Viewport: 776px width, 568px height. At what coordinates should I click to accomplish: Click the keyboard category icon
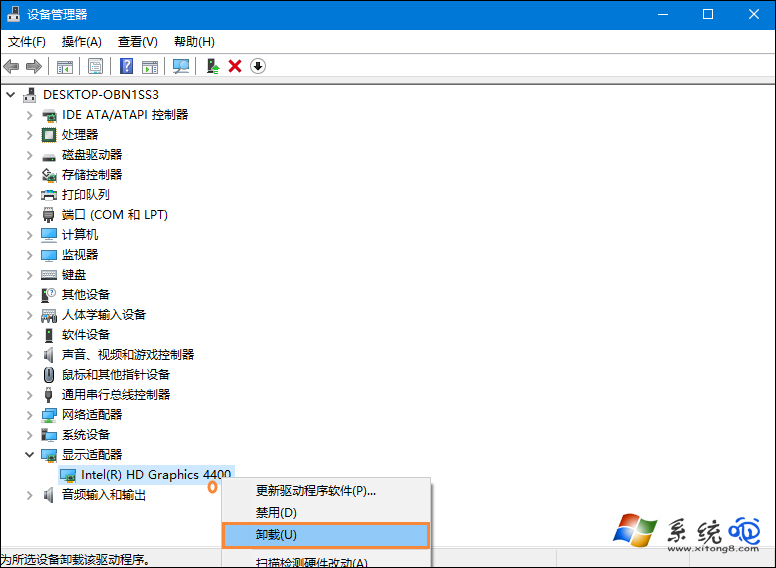(49, 275)
